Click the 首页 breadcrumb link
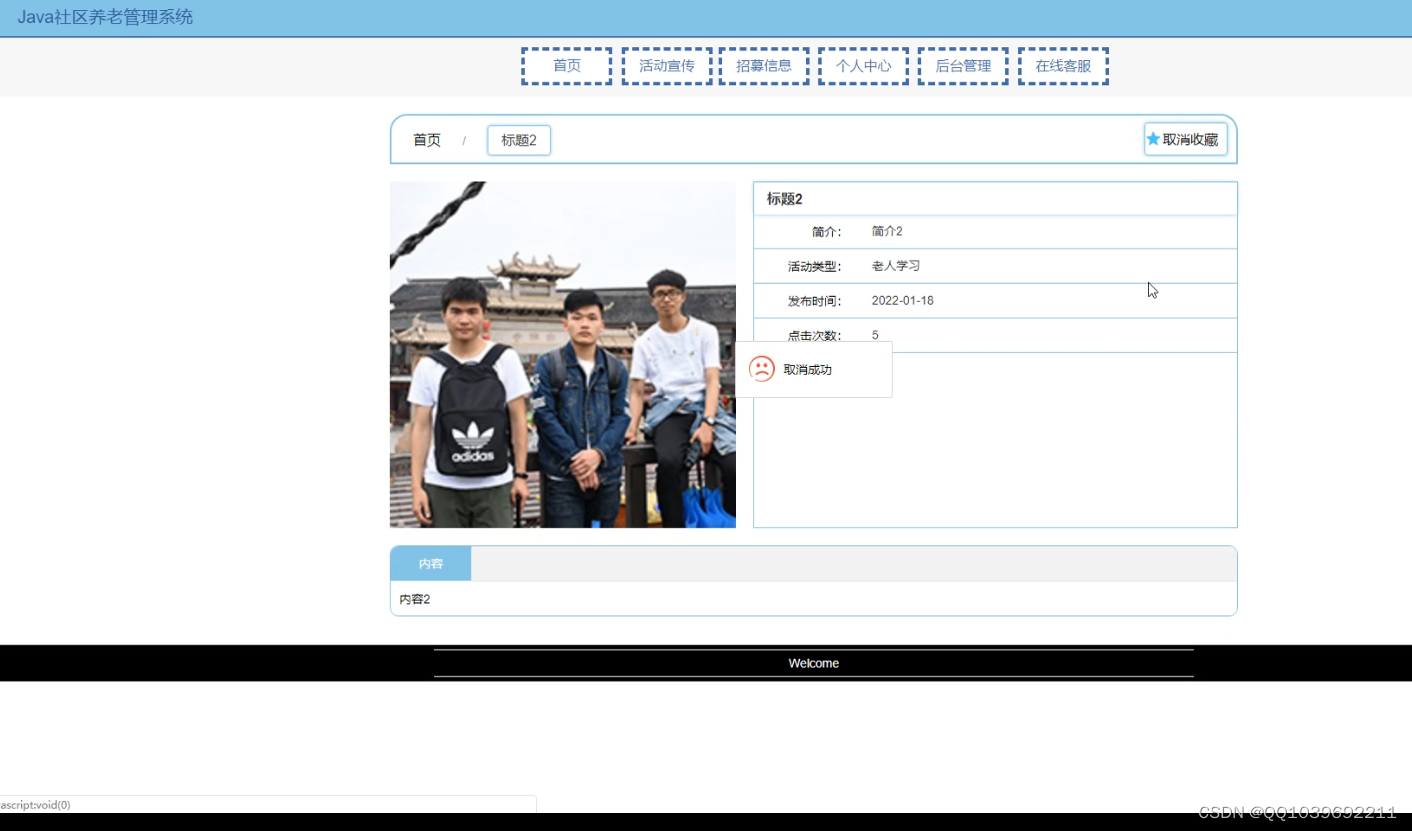This screenshot has width=1412, height=831. coord(425,140)
